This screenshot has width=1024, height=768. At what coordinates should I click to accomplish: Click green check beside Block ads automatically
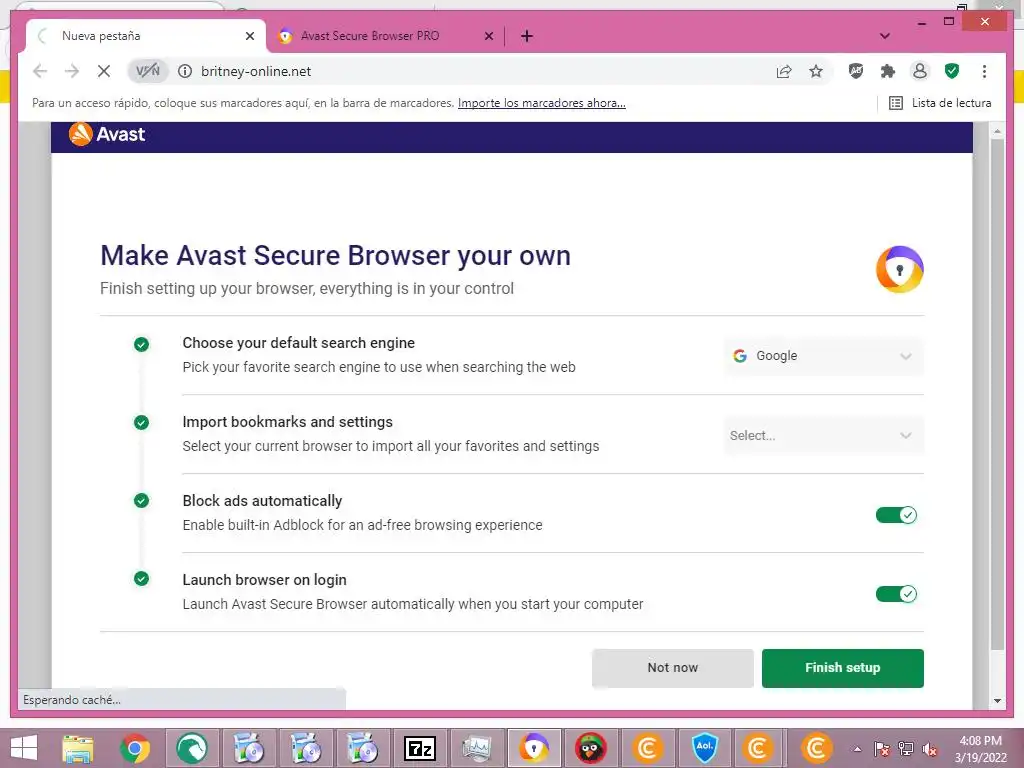tap(141, 501)
